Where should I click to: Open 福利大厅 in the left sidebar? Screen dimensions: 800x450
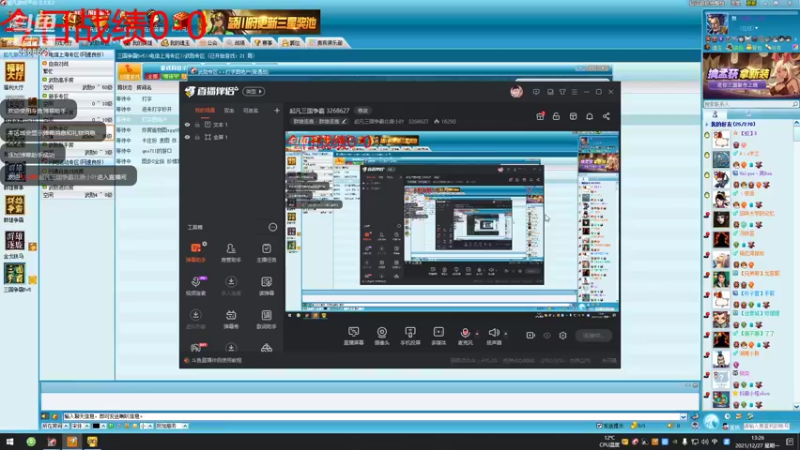(x=15, y=76)
